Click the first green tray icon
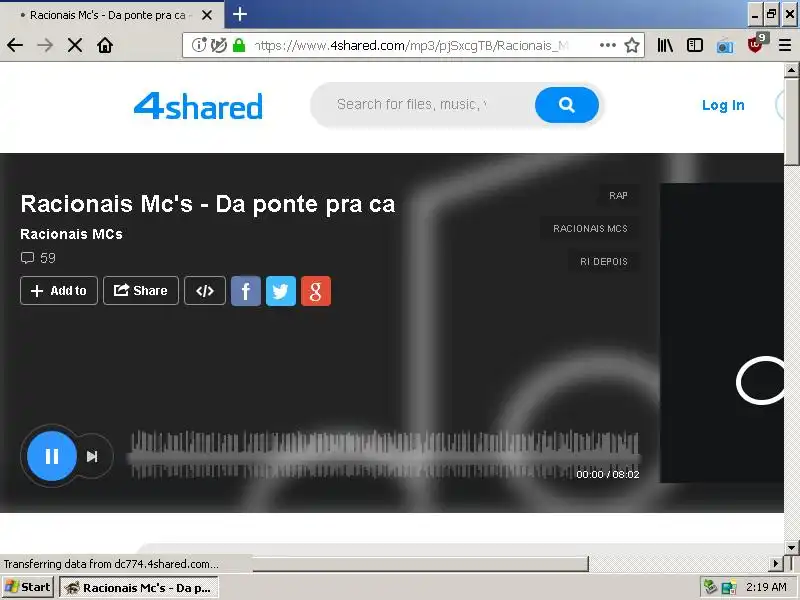This screenshot has height=600, width=800. coord(710,587)
